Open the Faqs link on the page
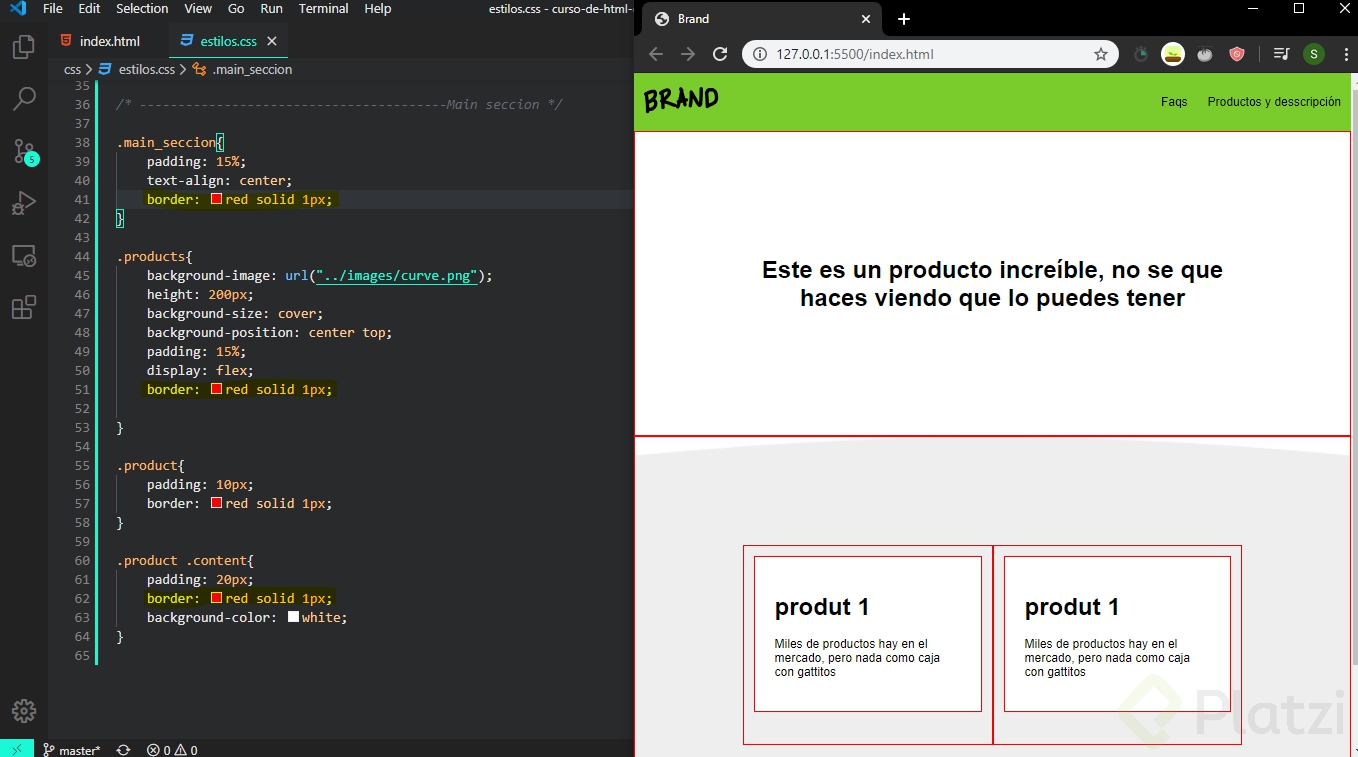Image resolution: width=1358 pixels, height=757 pixels. [x=1174, y=102]
